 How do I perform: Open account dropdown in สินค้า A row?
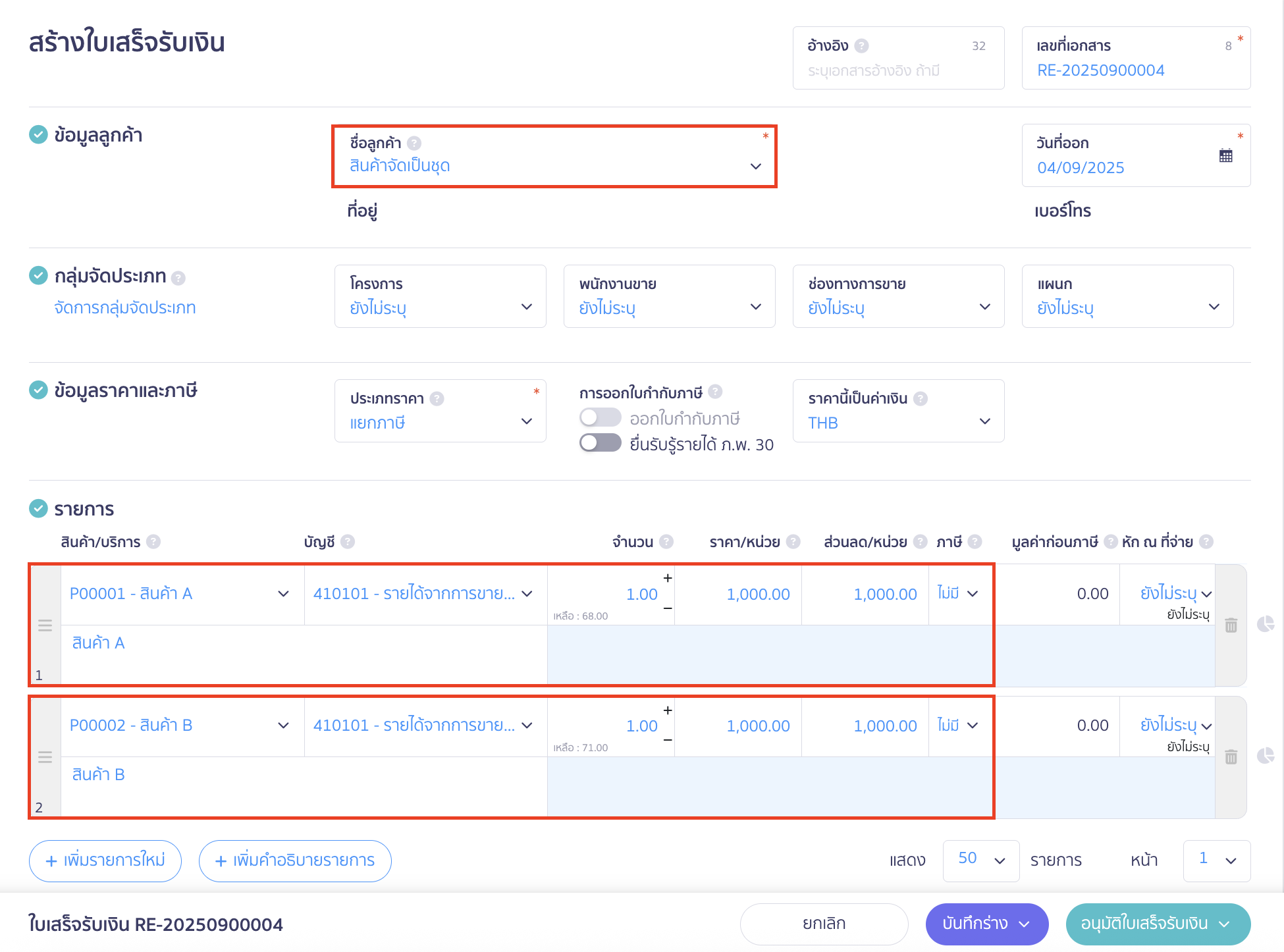(x=425, y=594)
